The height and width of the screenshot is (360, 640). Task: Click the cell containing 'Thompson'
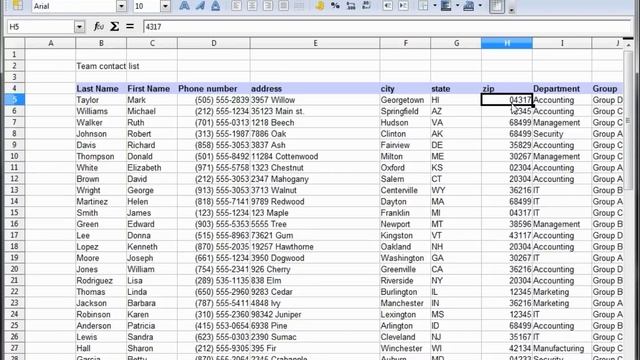pyautogui.click(x=101, y=156)
